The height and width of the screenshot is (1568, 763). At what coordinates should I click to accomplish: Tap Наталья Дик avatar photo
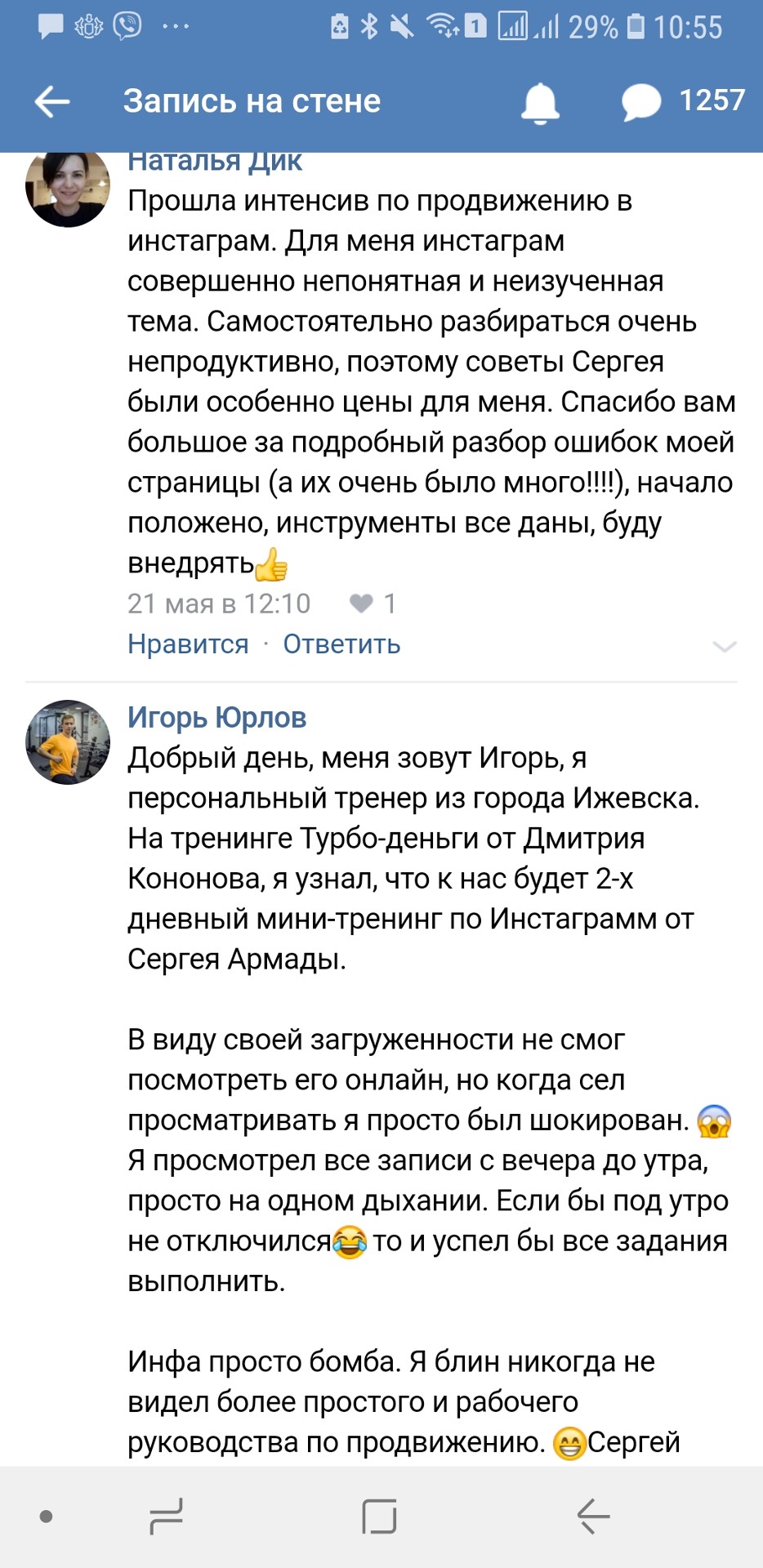68,187
